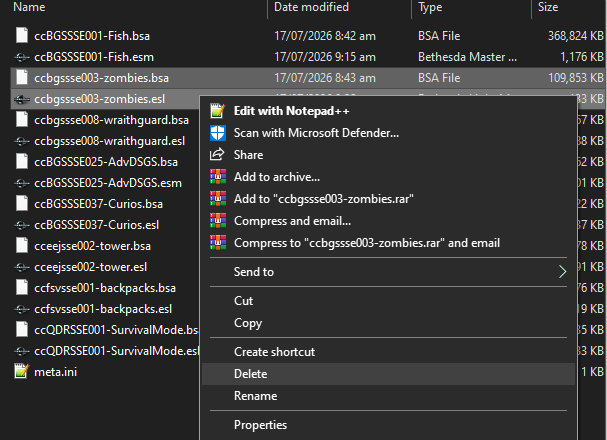Viewport: 607px width, 440px height.
Task: Click file icon of ccbgssse008-wraithguard.bsa
Action: pos(22,120)
